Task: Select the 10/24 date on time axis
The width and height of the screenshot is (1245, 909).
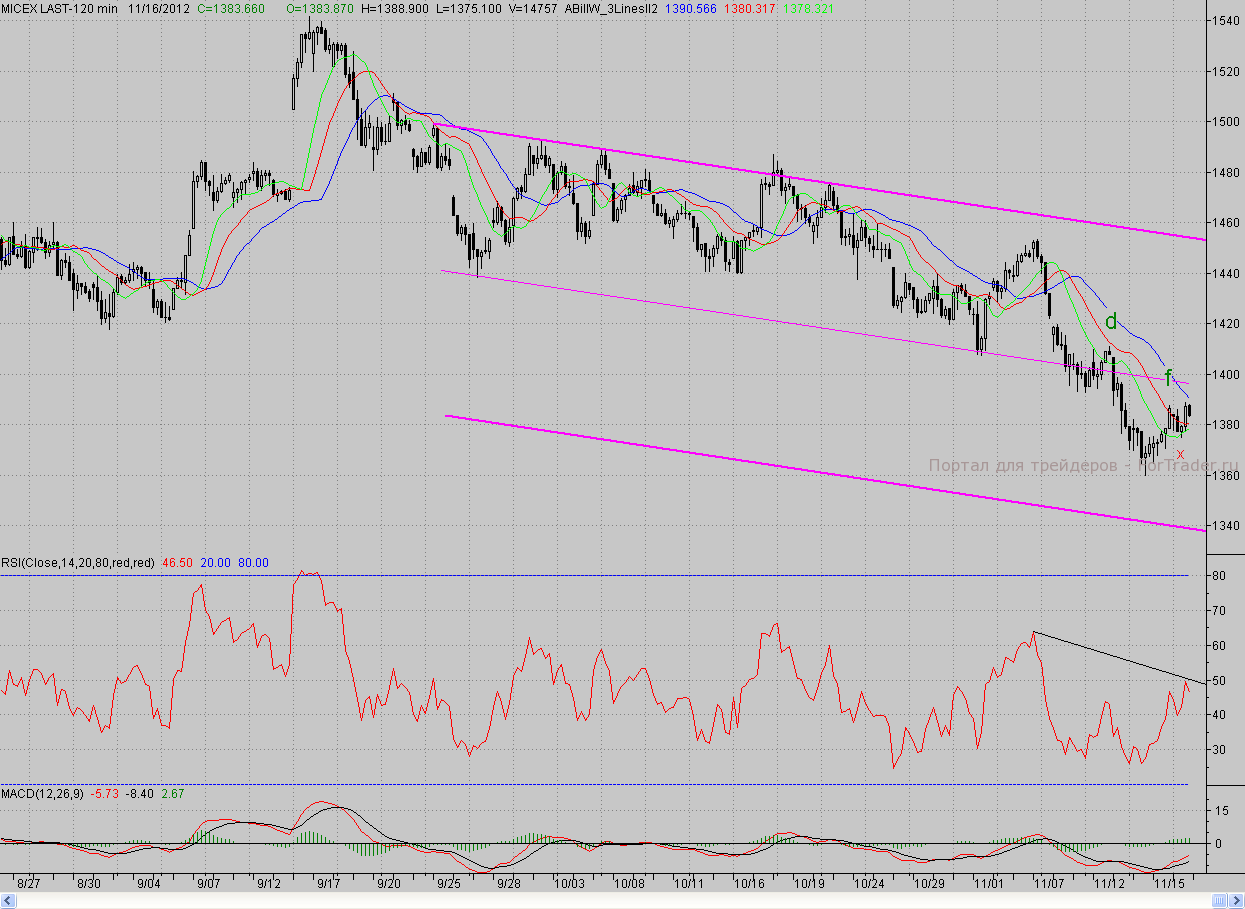Action: [870, 884]
